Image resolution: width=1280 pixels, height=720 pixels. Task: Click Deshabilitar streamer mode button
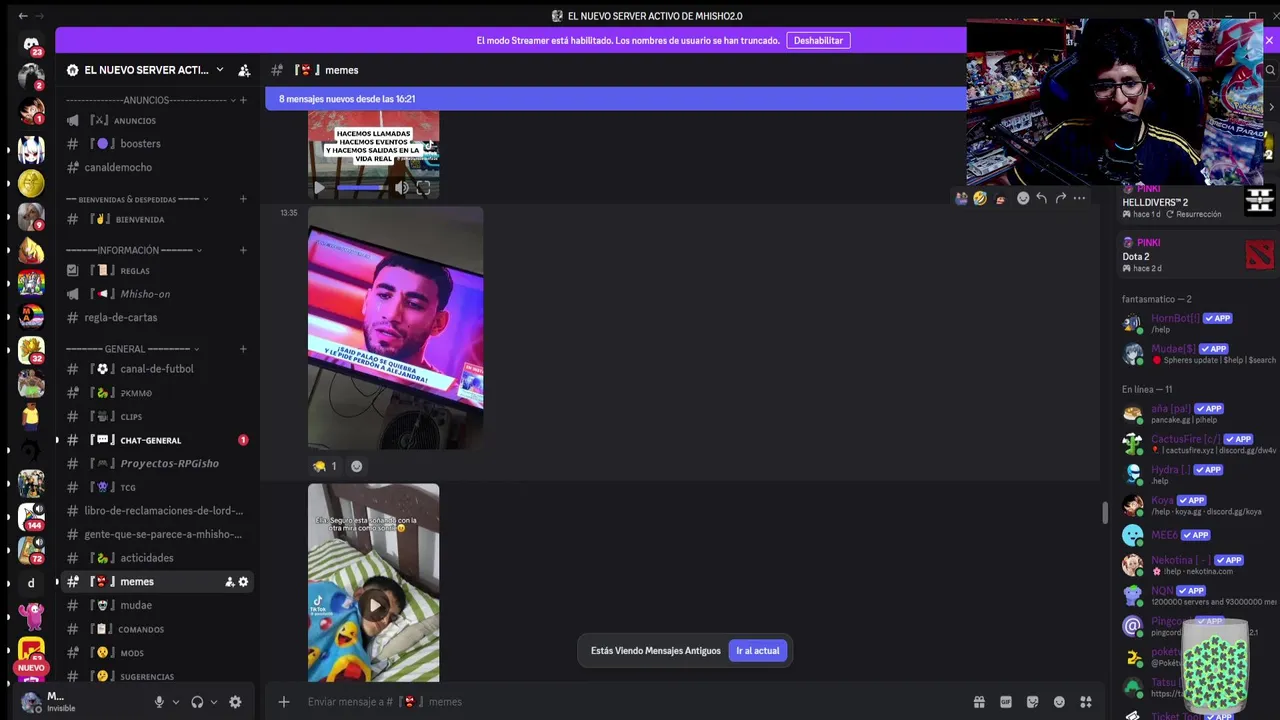(x=818, y=40)
